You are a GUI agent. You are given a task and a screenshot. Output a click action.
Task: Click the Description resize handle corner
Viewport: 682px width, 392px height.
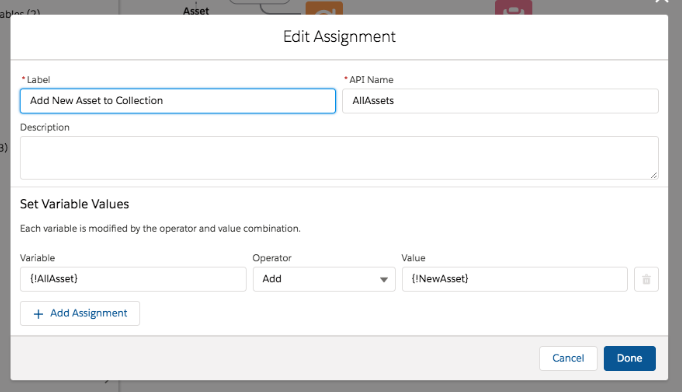pos(654,175)
